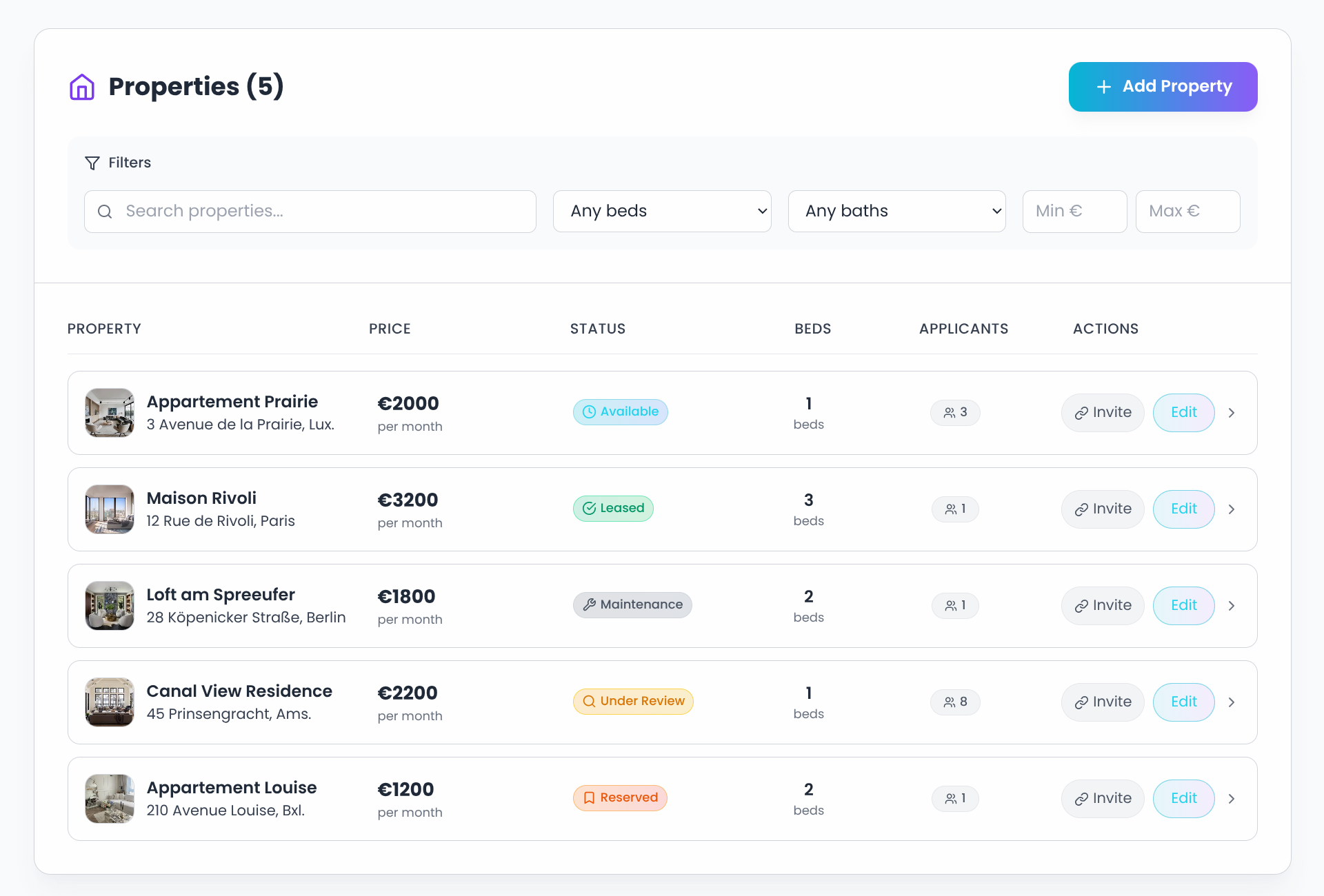Image resolution: width=1324 pixels, height=896 pixels.
Task: Open the Any baths dropdown
Action: click(896, 211)
